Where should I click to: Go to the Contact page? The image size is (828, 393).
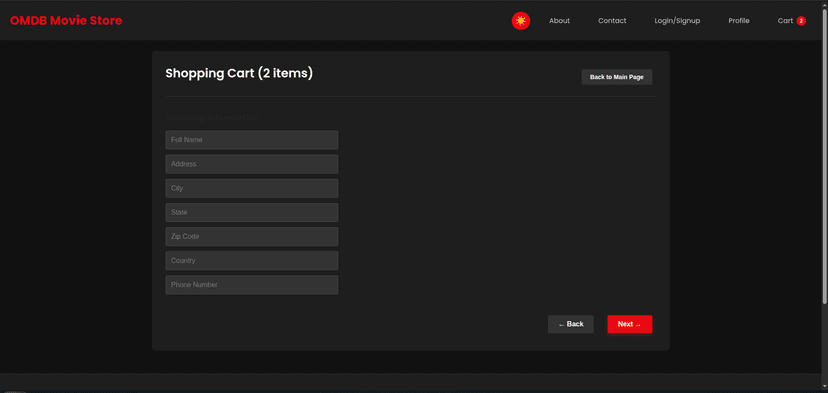(x=612, y=21)
